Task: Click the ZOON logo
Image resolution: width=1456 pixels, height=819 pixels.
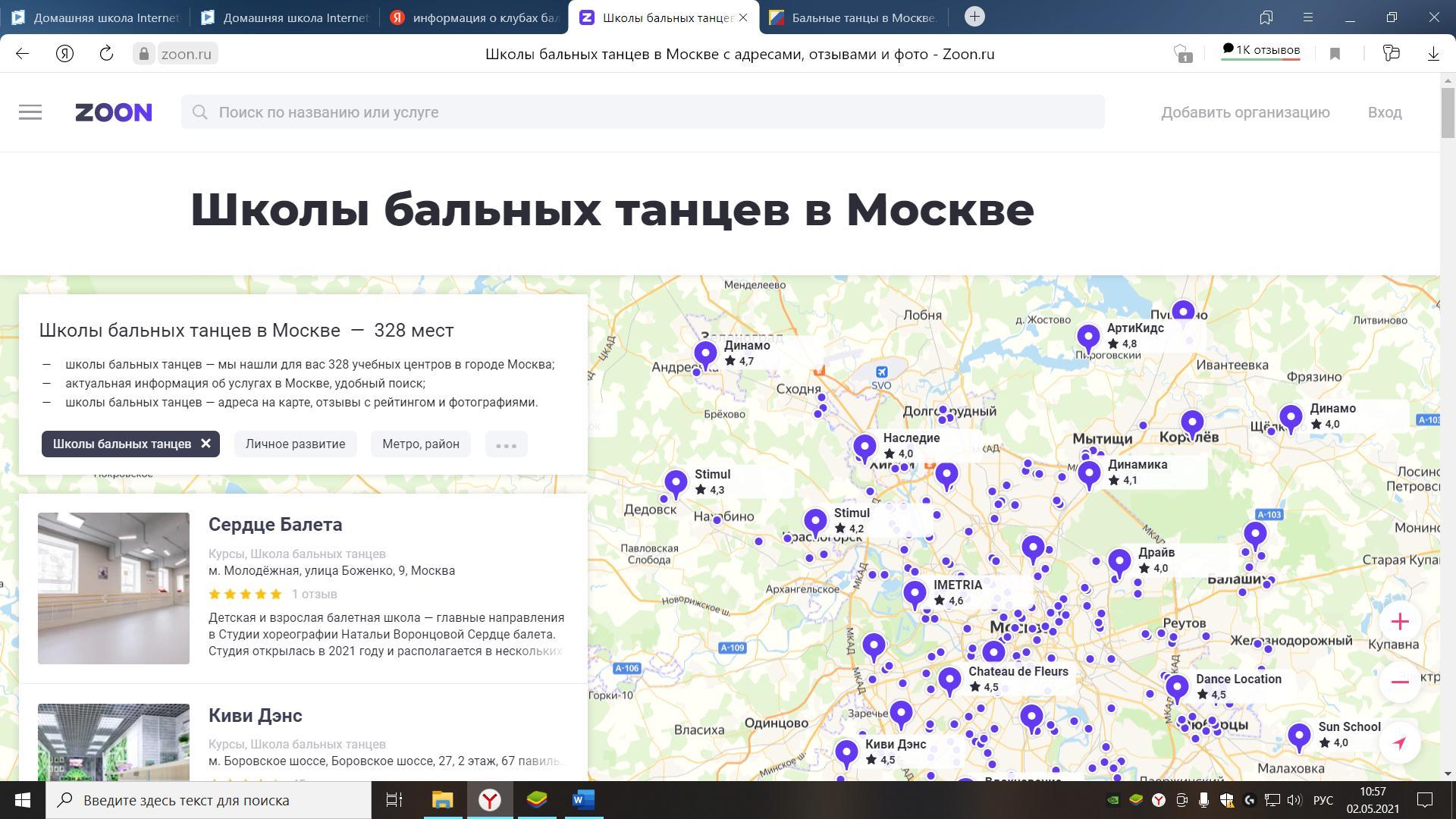Action: [x=114, y=112]
